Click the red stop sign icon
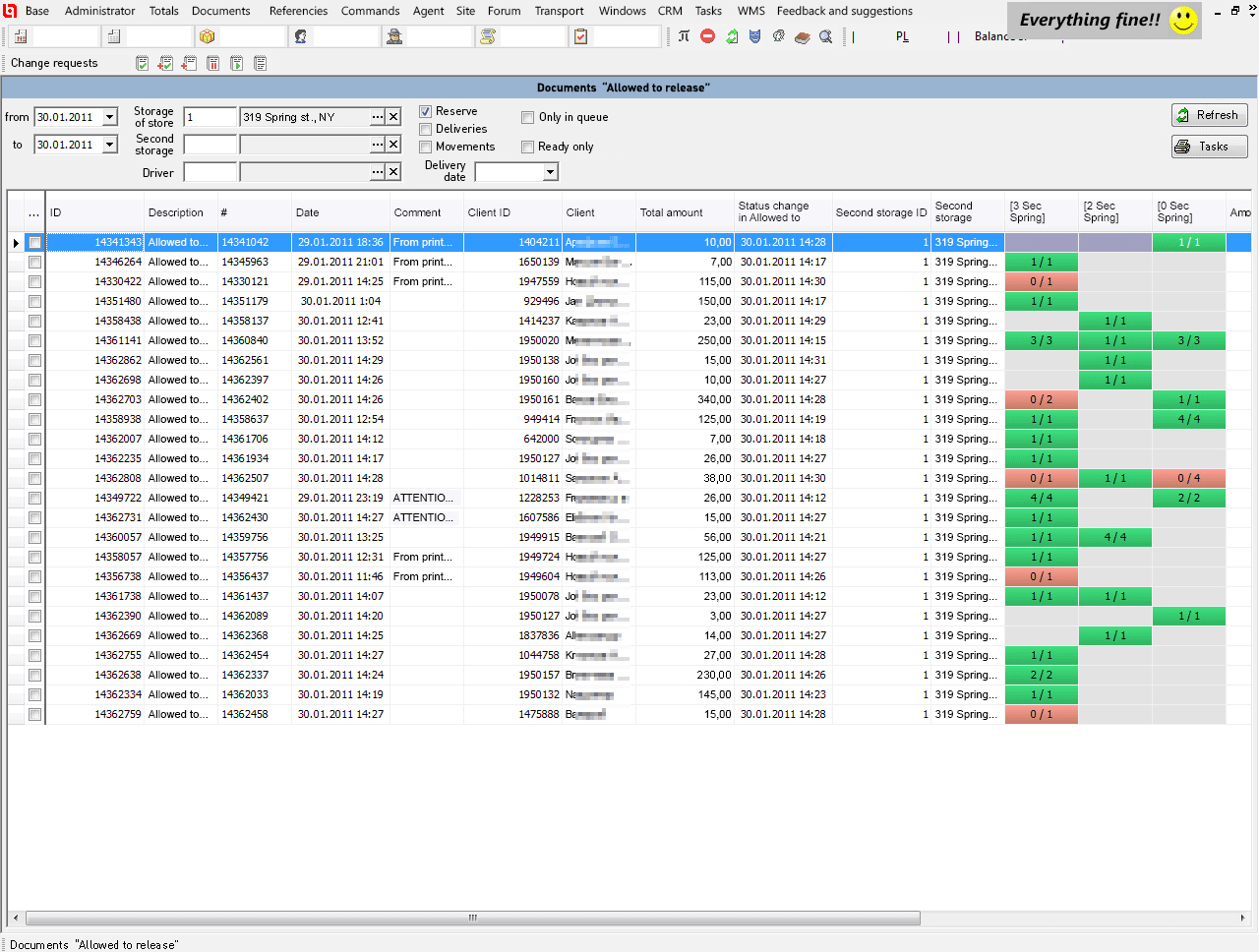This screenshot has width=1259, height=952. (707, 36)
